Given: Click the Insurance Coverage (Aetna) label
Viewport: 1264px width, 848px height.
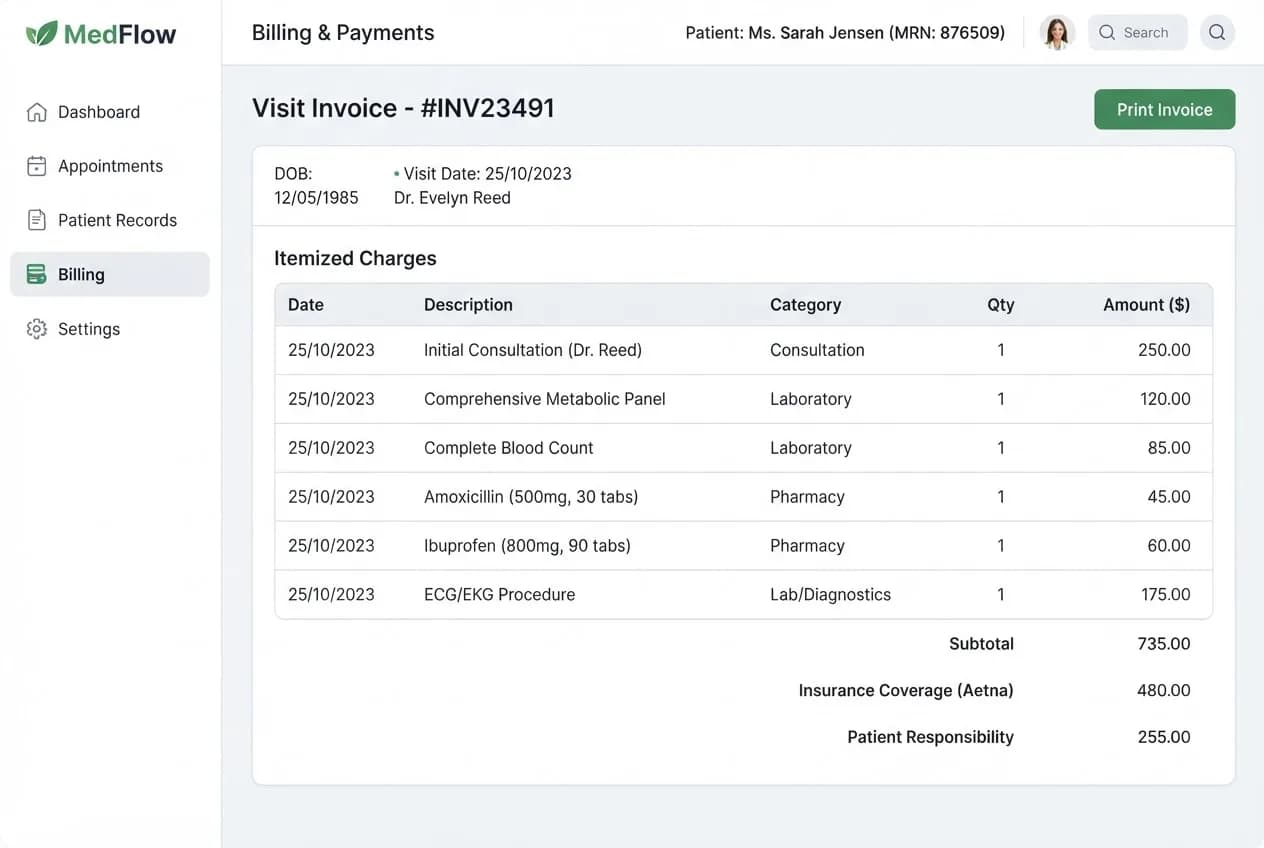Looking at the screenshot, I should pyautogui.click(x=906, y=691).
